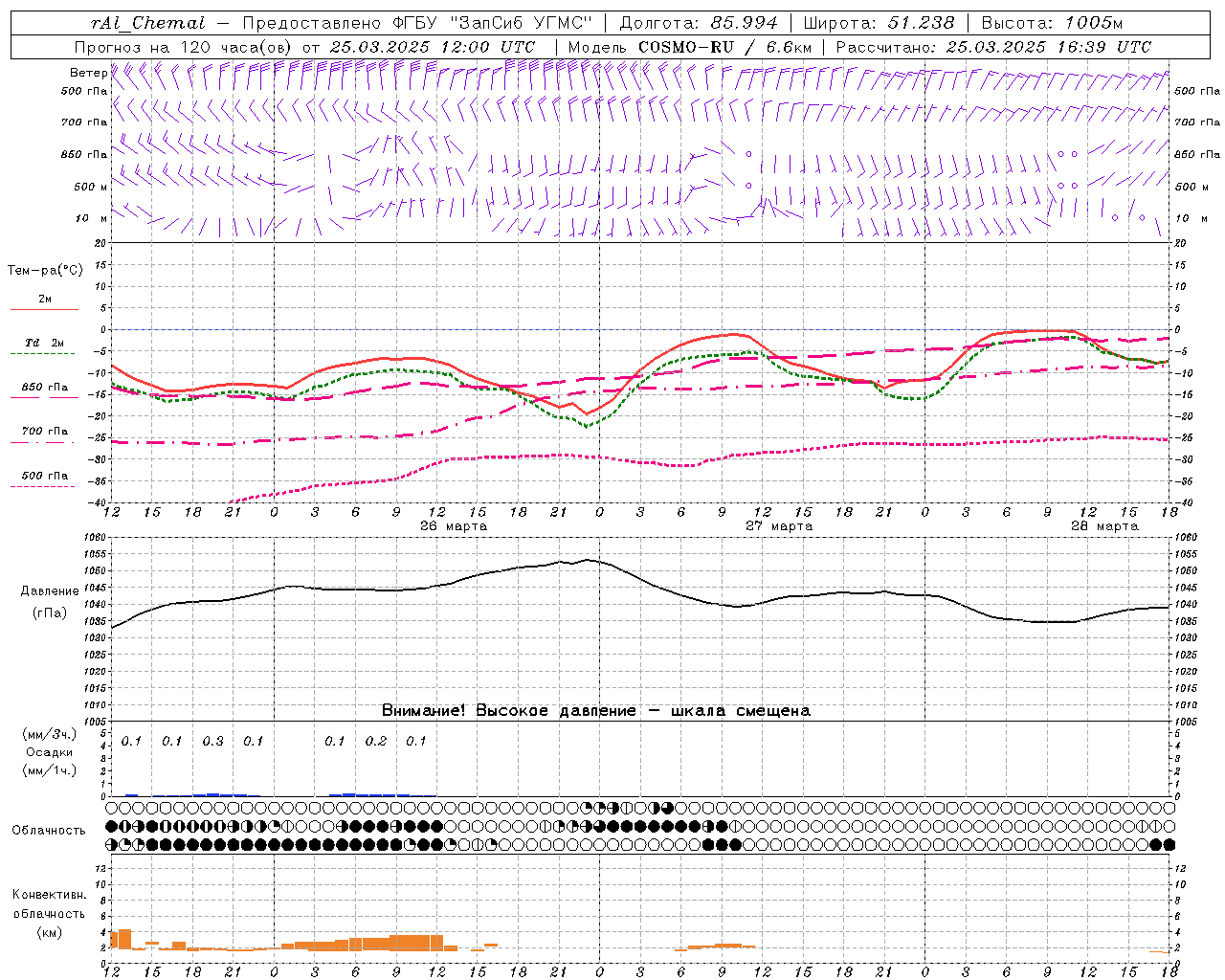Click the Ветер wind panel label
Image resolution: width=1225 pixels, height=980 pixels.
[x=88, y=73]
